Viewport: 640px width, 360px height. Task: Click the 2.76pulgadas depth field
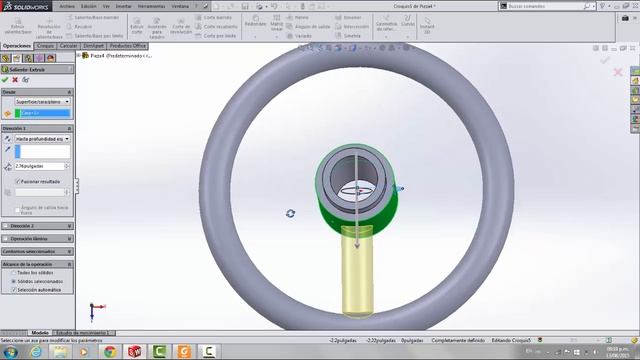(x=39, y=167)
